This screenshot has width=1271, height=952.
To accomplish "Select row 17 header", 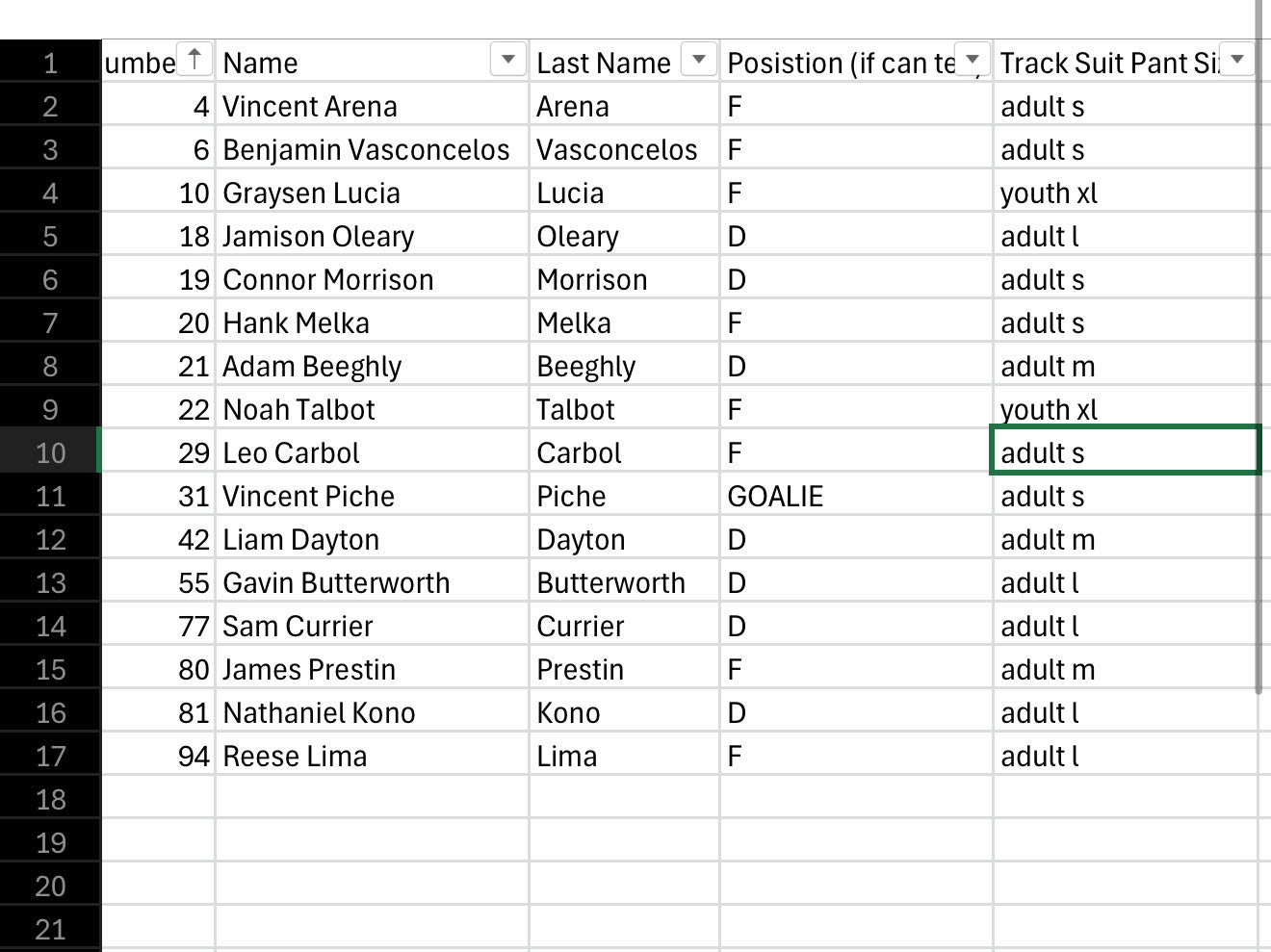I will click(50, 757).
